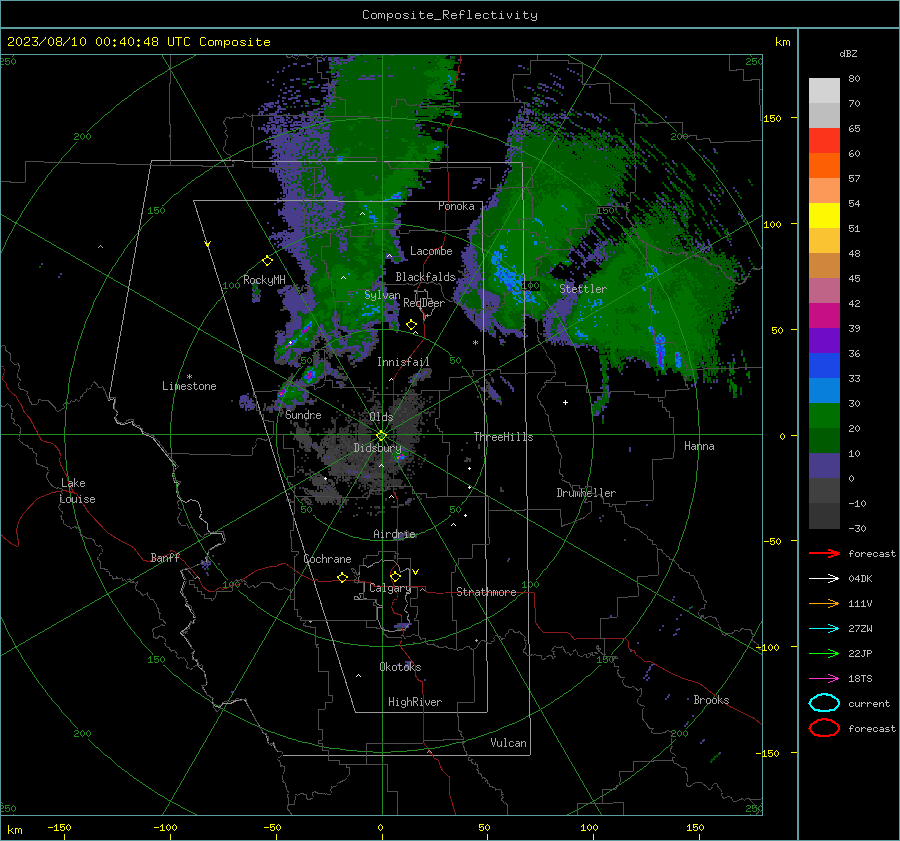Screen dimensions: 900x841
Task: Click the Sundre label
Action: point(303,415)
